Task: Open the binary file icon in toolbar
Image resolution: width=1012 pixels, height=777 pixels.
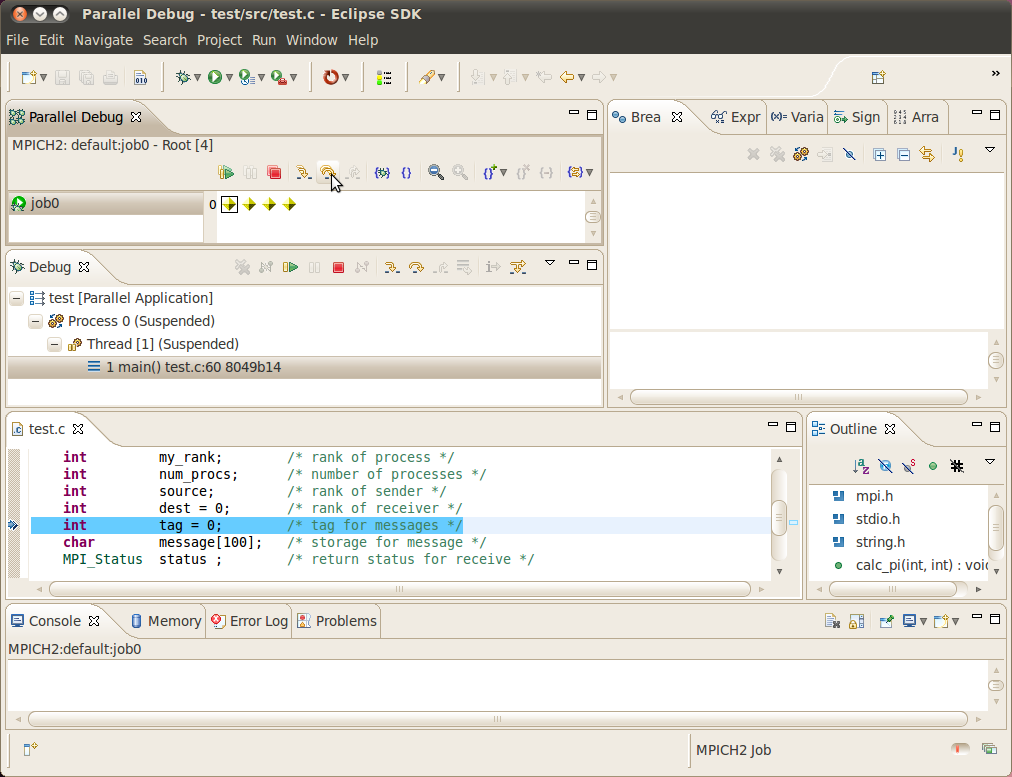Action: click(140, 77)
